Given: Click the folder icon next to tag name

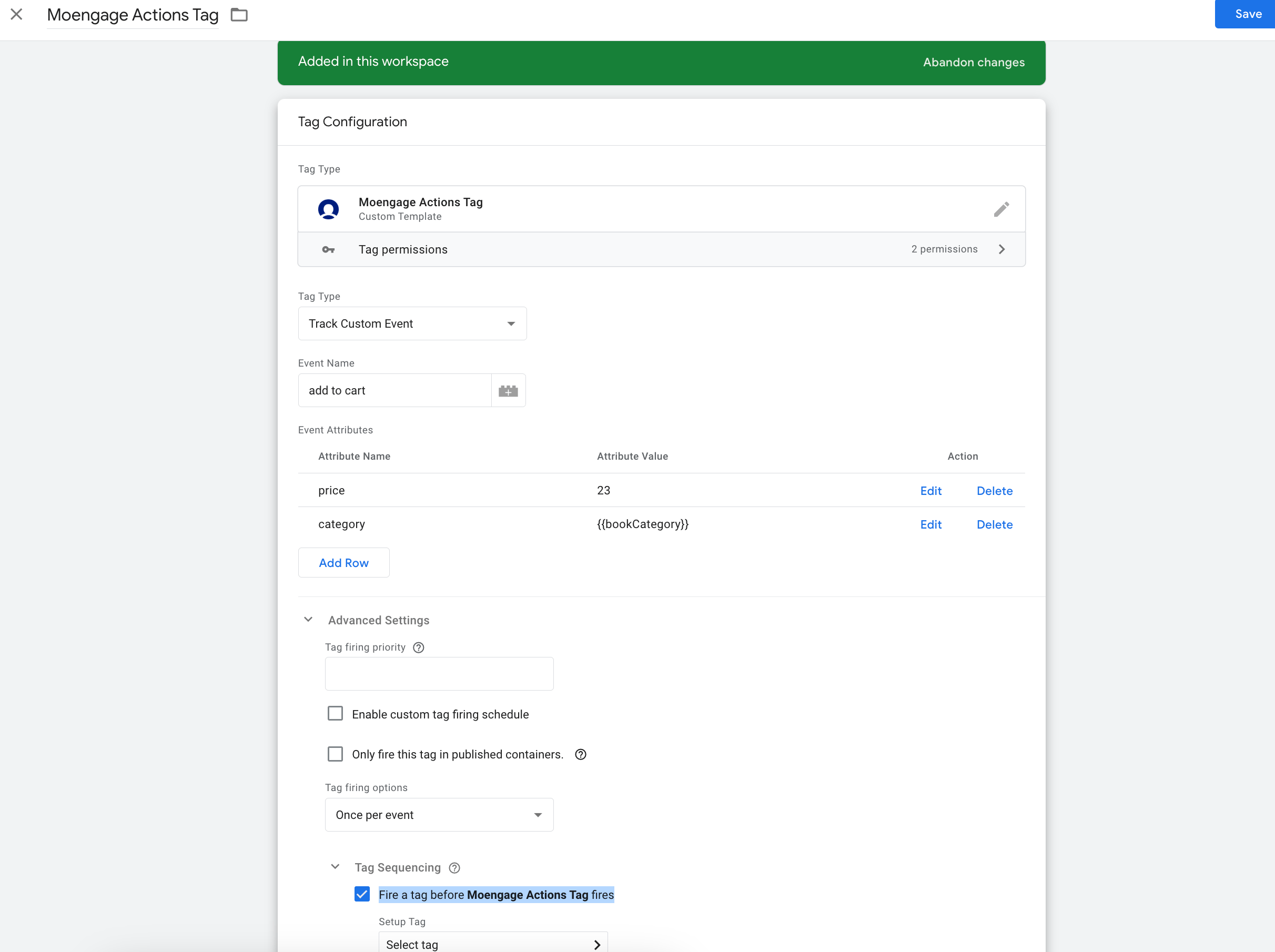Looking at the screenshot, I should [239, 15].
